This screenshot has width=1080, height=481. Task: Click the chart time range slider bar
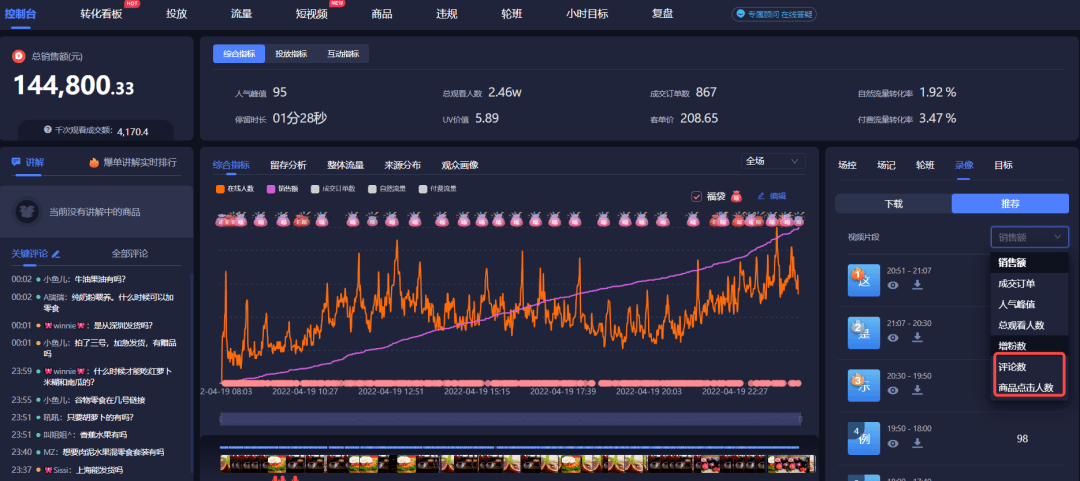point(510,418)
